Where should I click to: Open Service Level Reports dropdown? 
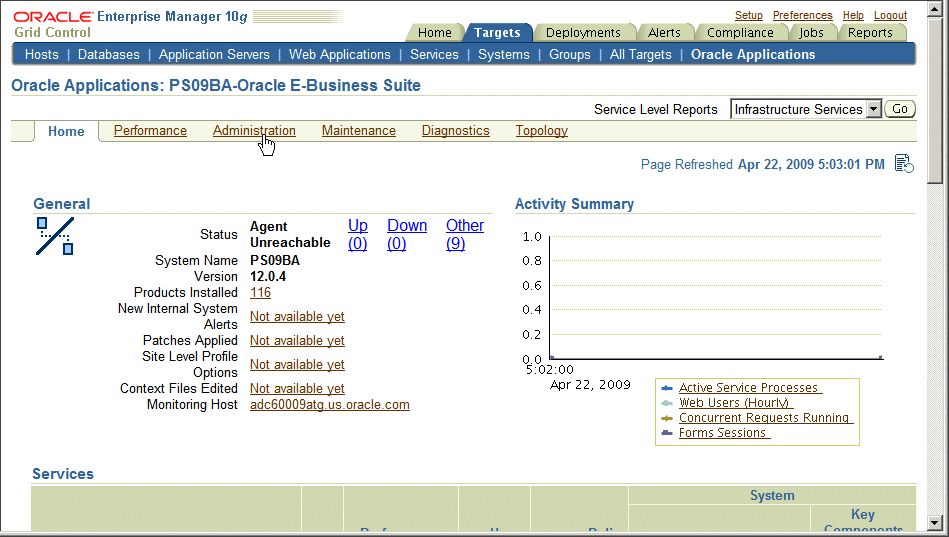(806, 109)
